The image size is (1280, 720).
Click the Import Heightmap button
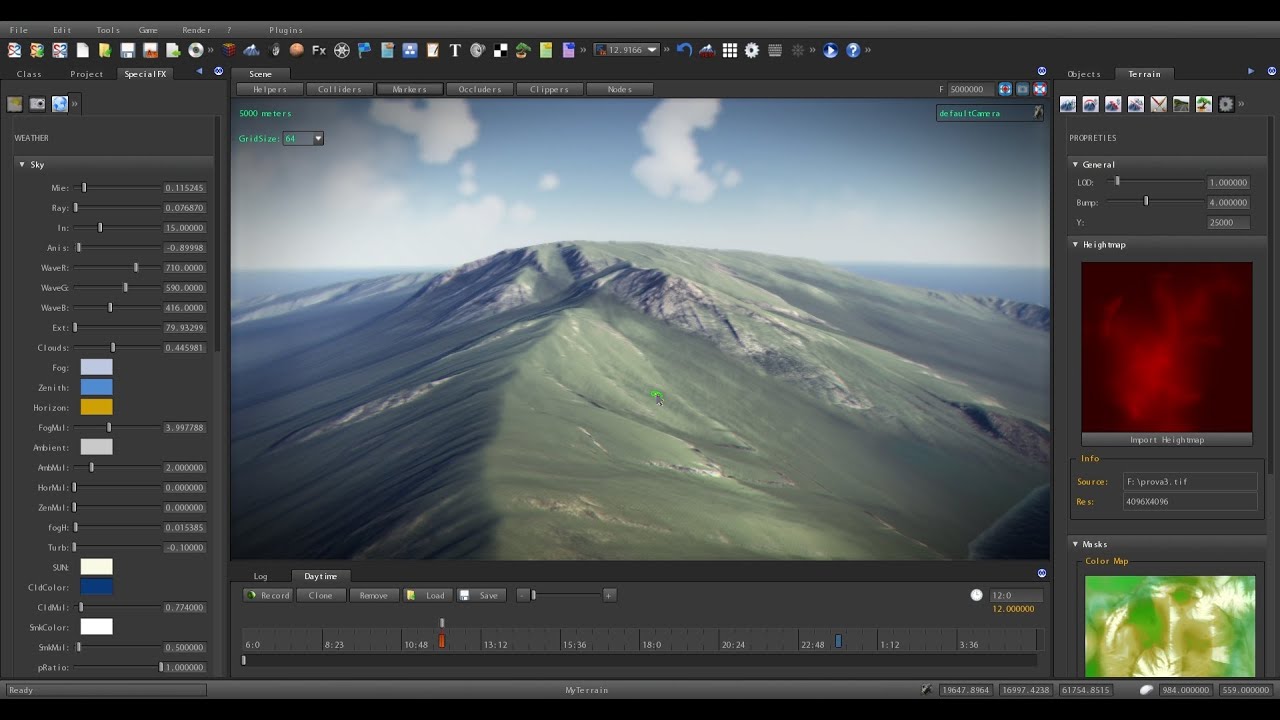click(1167, 440)
